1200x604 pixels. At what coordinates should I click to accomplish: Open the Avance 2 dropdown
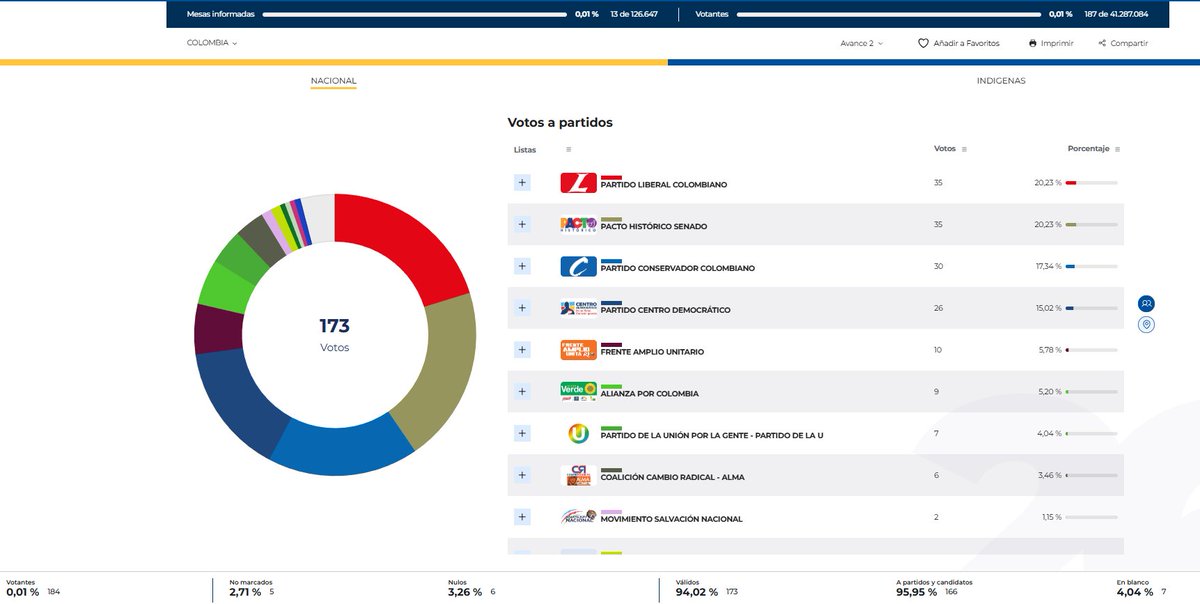(x=862, y=43)
